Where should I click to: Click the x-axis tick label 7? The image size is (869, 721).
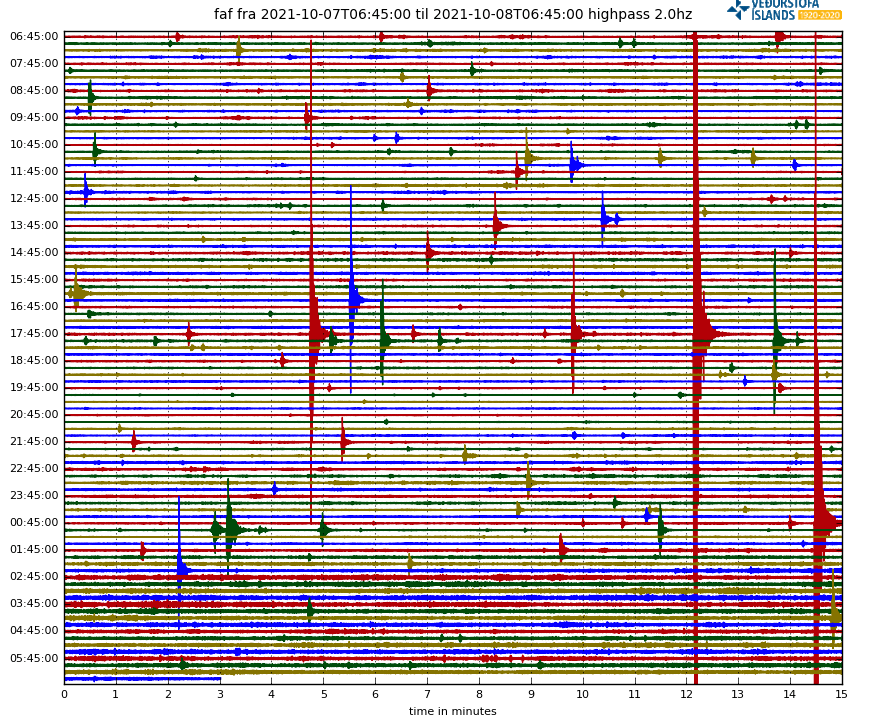pyautogui.click(x=427, y=694)
